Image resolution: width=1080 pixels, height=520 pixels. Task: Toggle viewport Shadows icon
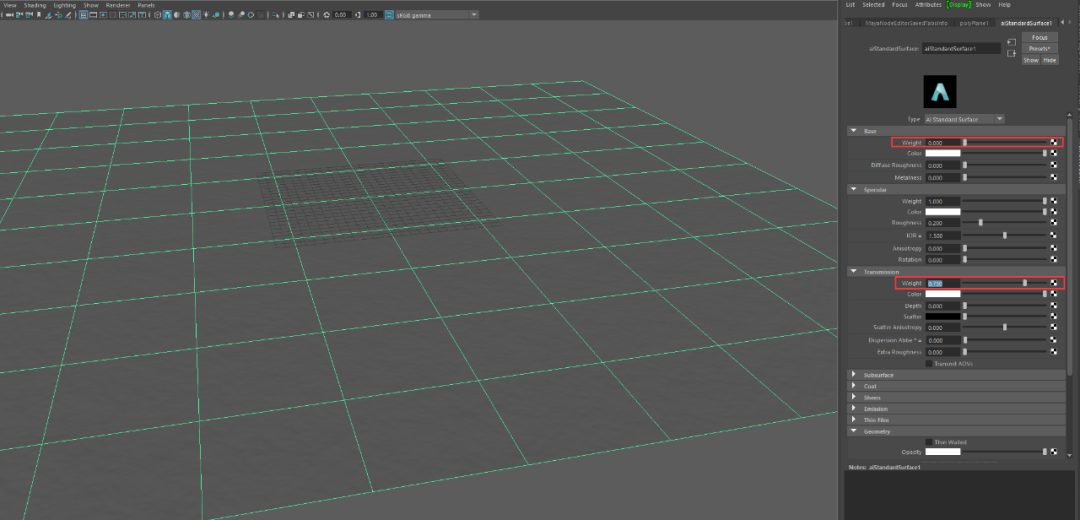(x=216, y=14)
